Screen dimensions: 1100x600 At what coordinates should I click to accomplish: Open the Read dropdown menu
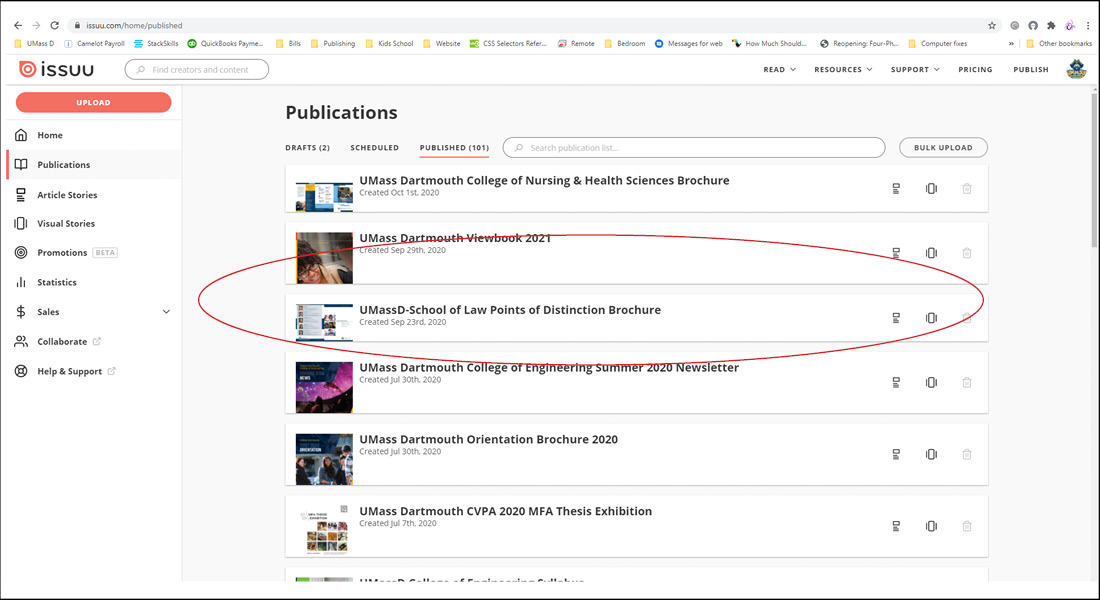click(779, 70)
